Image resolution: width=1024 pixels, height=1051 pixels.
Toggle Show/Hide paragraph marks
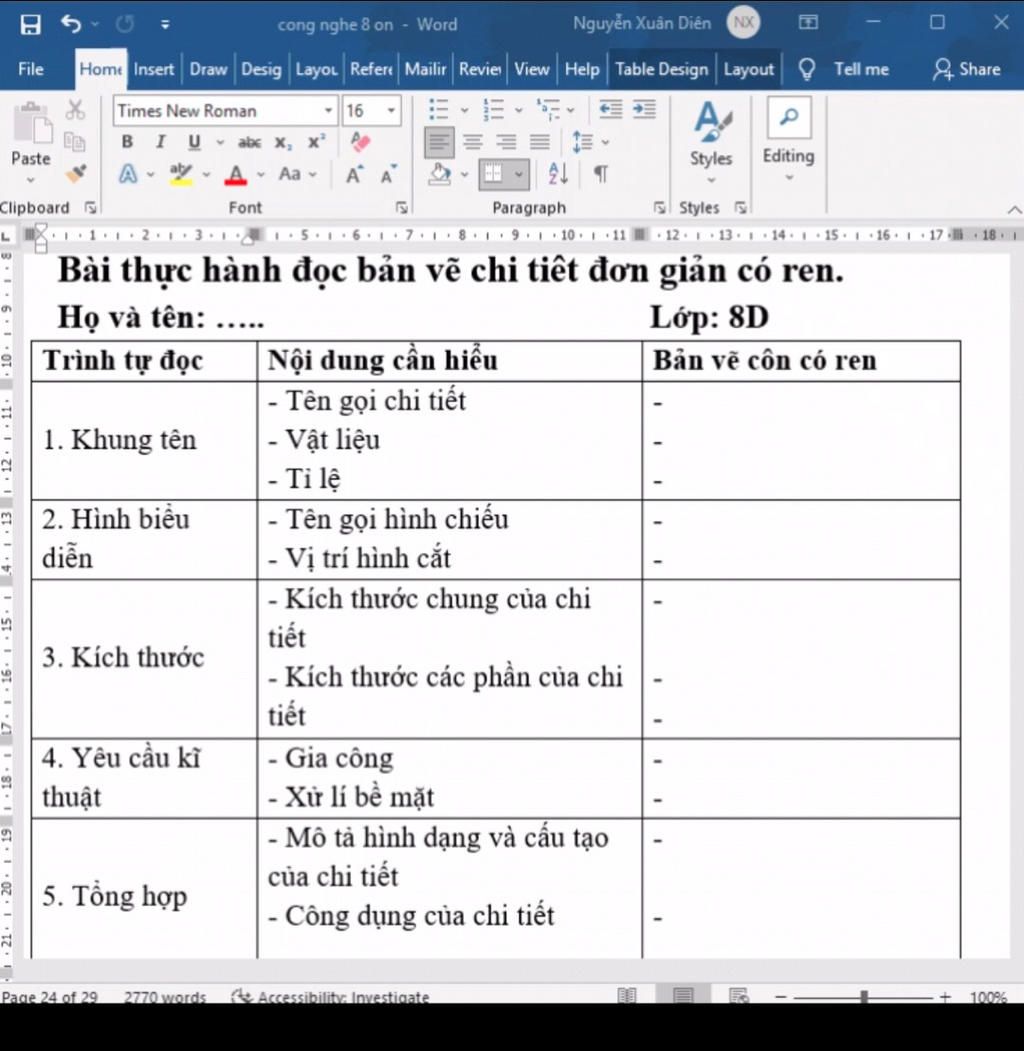[x=601, y=174]
